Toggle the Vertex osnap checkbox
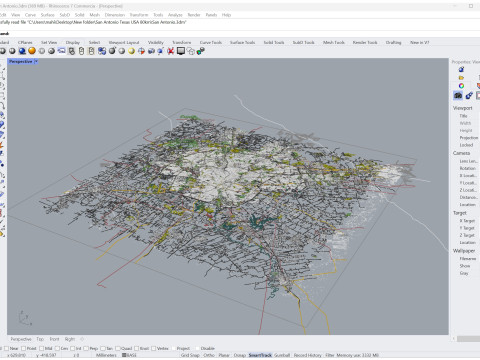 153,348
